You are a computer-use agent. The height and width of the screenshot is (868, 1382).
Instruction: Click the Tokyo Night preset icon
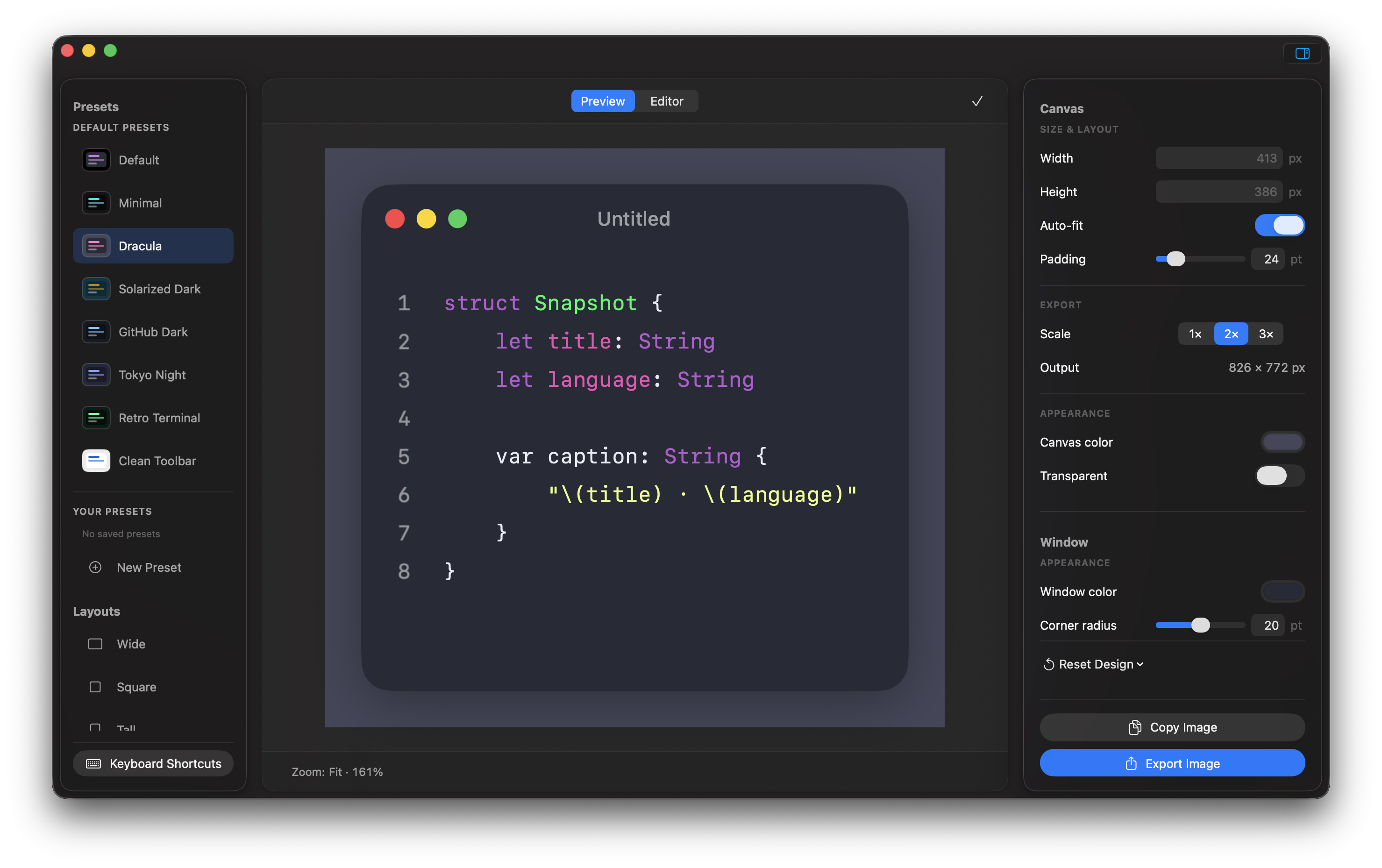tap(96, 375)
